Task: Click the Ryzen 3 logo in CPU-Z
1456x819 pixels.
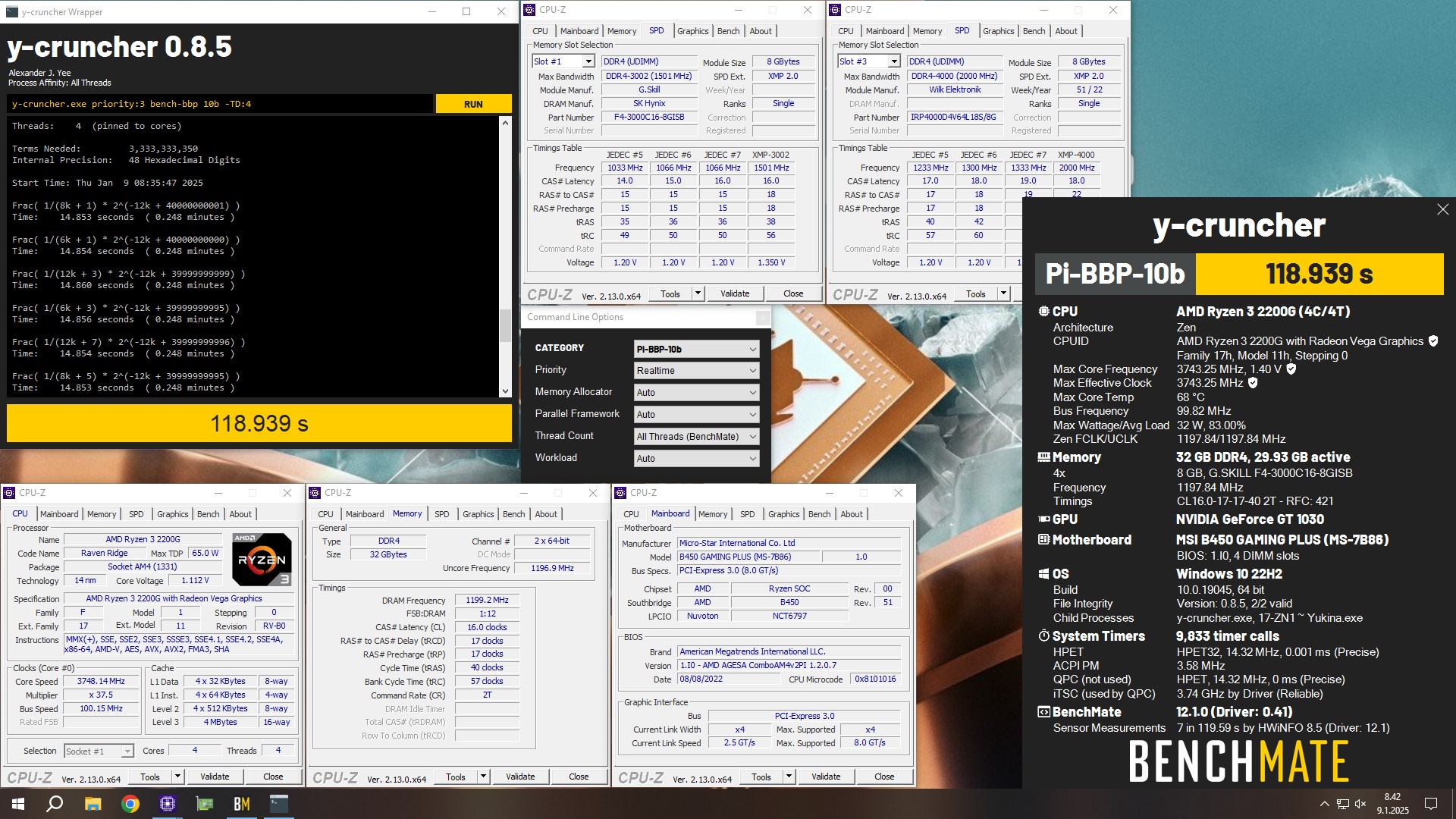Action: click(262, 560)
